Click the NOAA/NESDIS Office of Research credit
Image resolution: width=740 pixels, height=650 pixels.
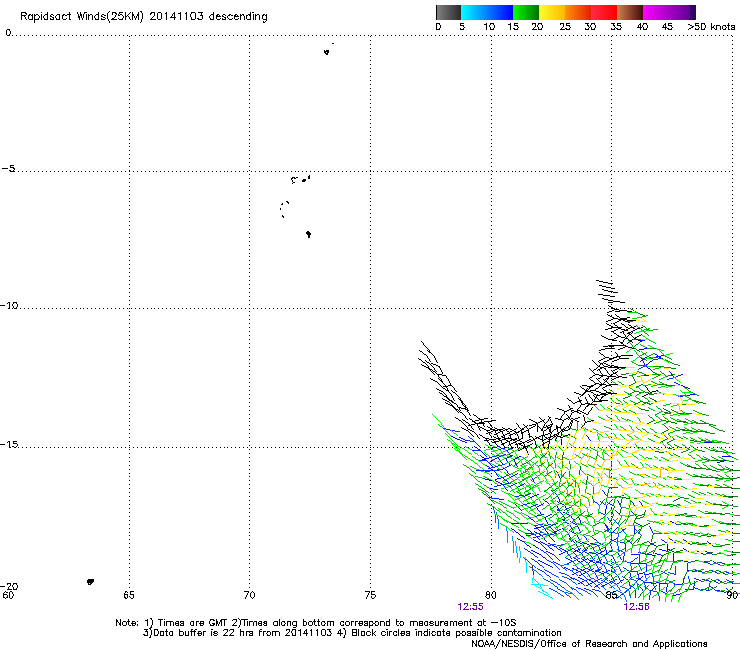point(589,644)
